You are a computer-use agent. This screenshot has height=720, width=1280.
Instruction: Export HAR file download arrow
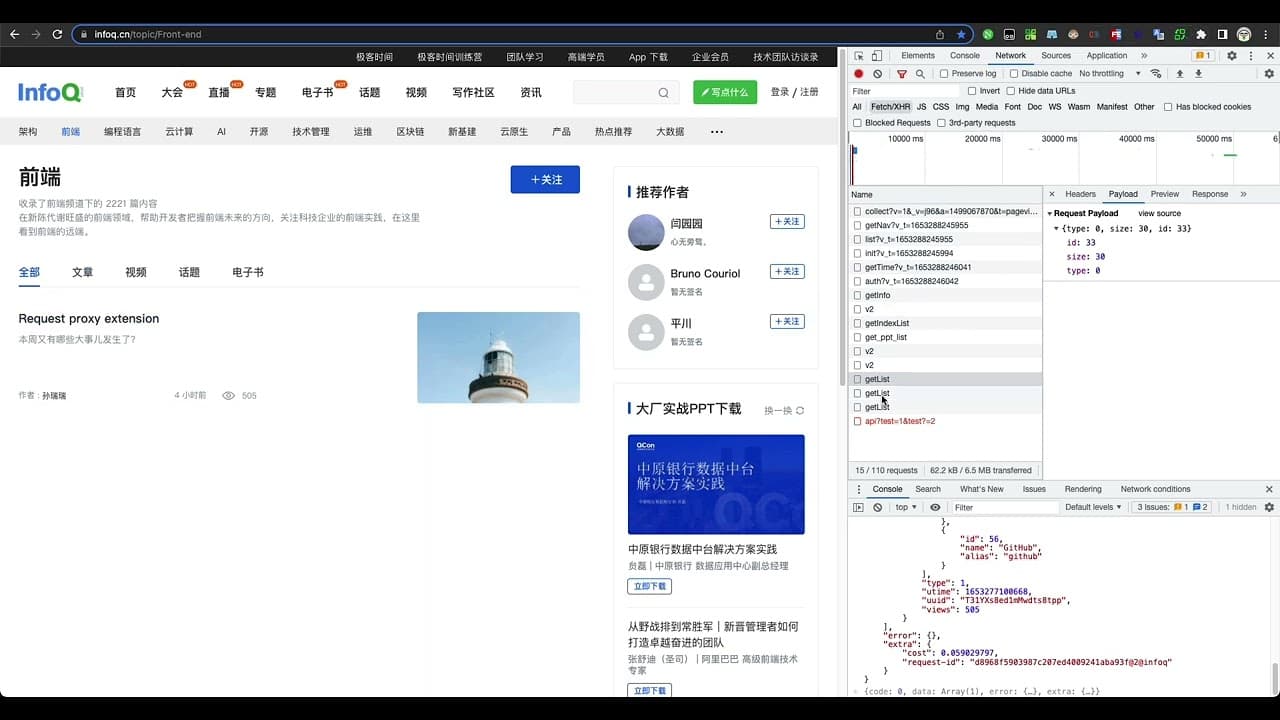click(1199, 74)
